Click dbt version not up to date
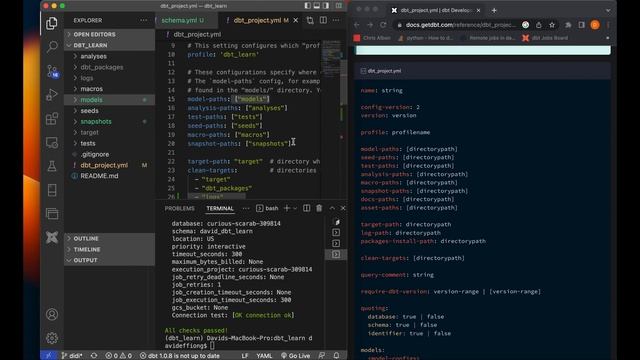The image size is (640, 360). 180,356
